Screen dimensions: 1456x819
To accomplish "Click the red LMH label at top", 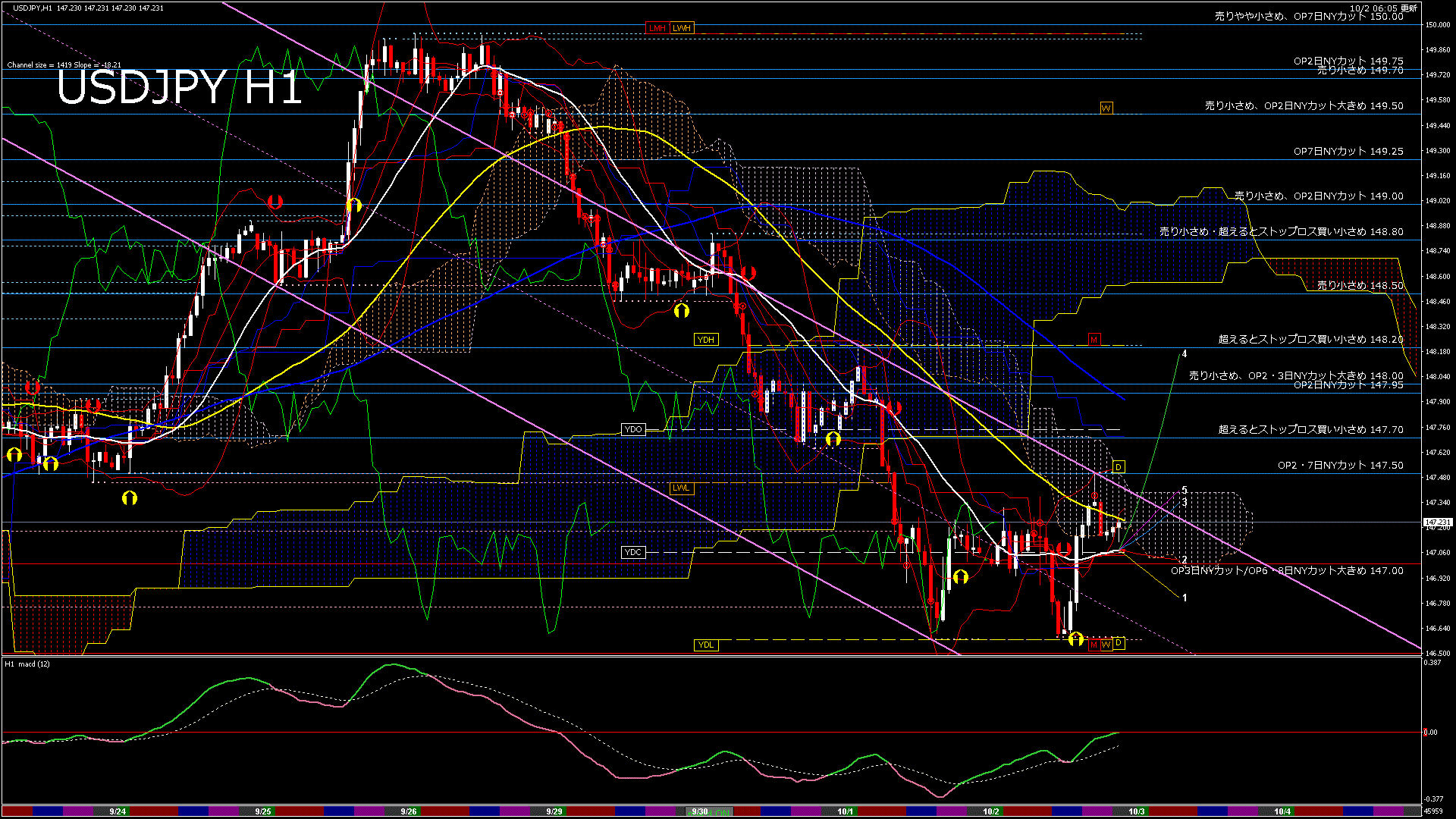I will click(x=657, y=28).
